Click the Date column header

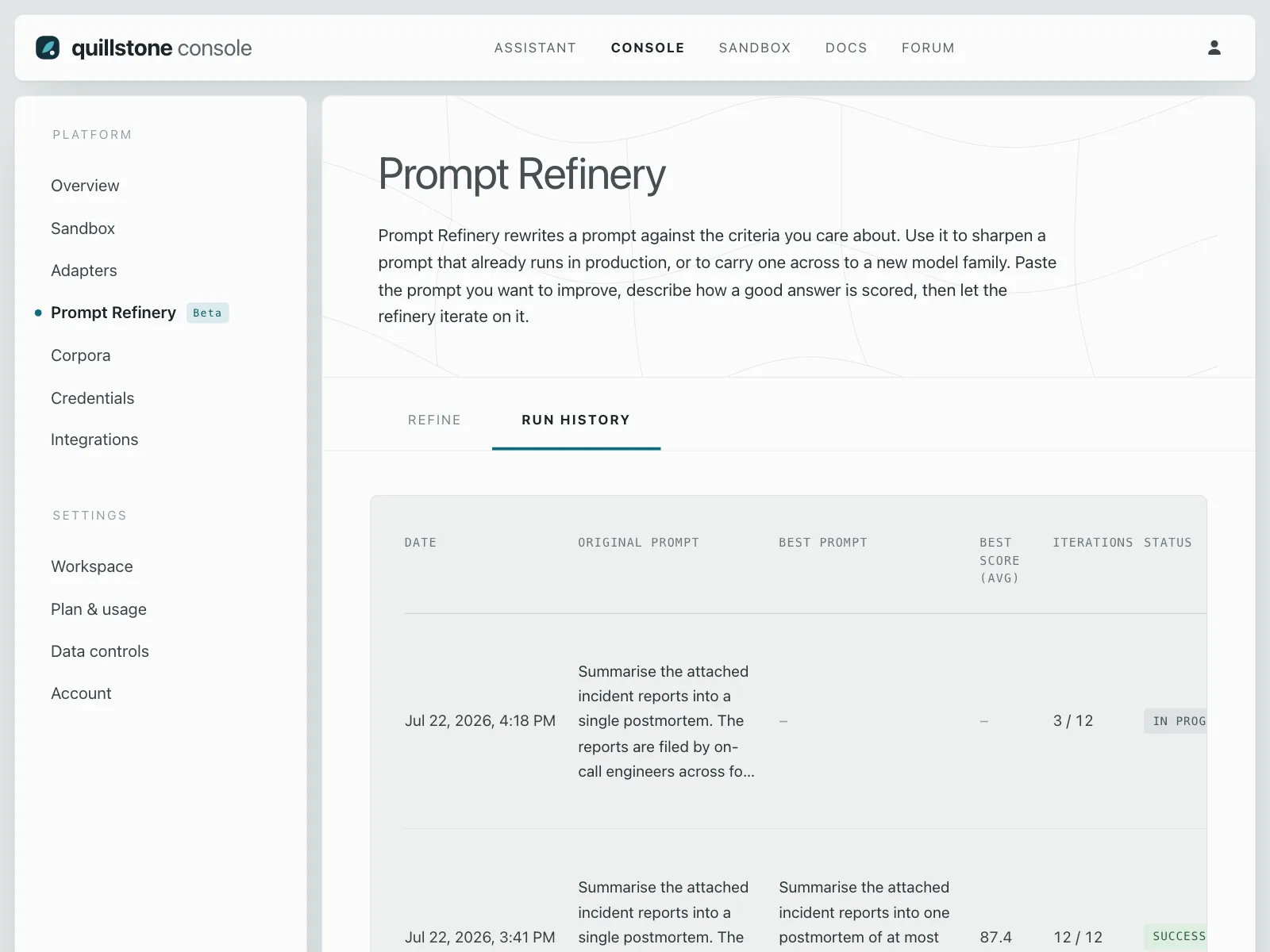[420, 543]
